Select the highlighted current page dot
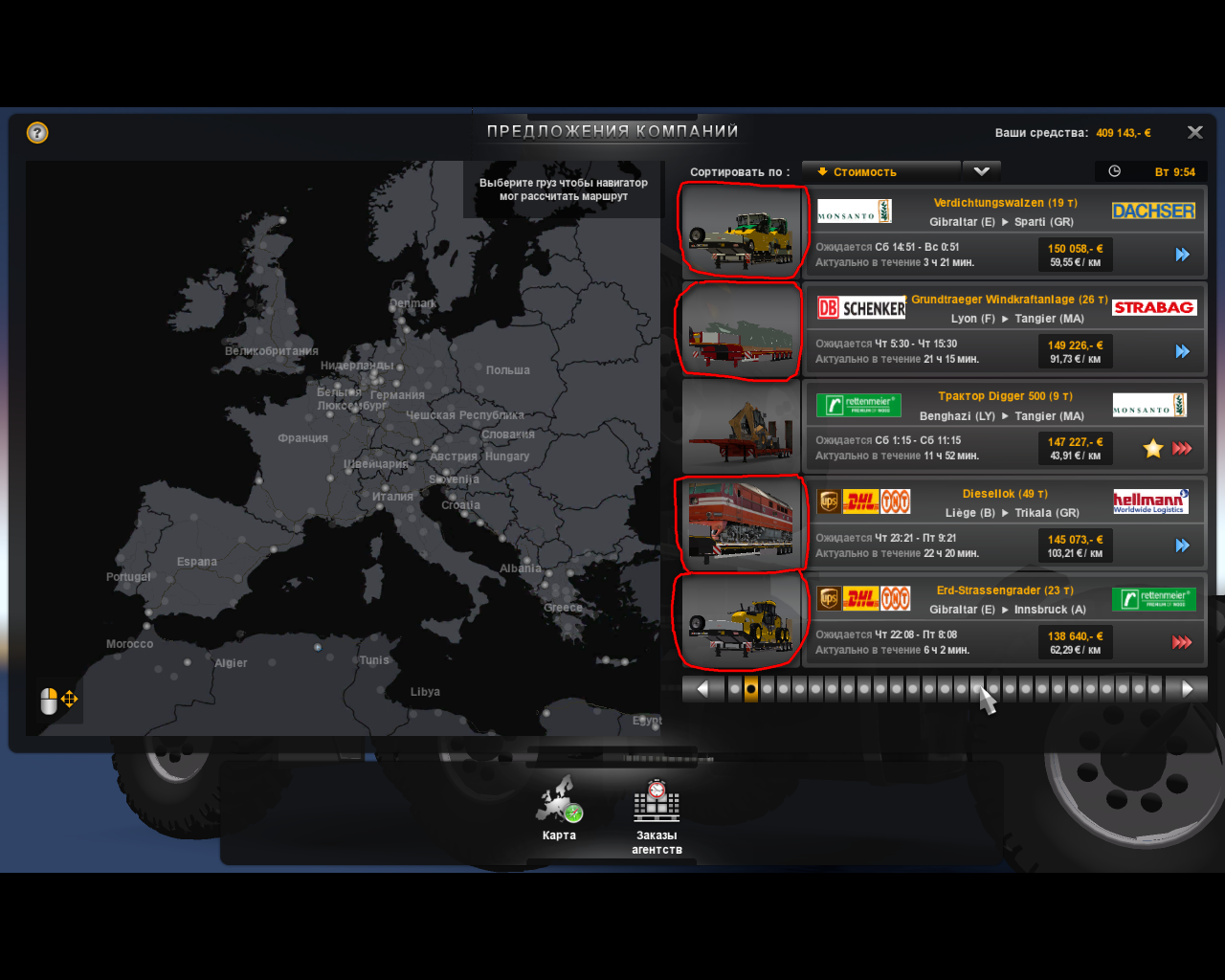1225x980 pixels. point(751,688)
